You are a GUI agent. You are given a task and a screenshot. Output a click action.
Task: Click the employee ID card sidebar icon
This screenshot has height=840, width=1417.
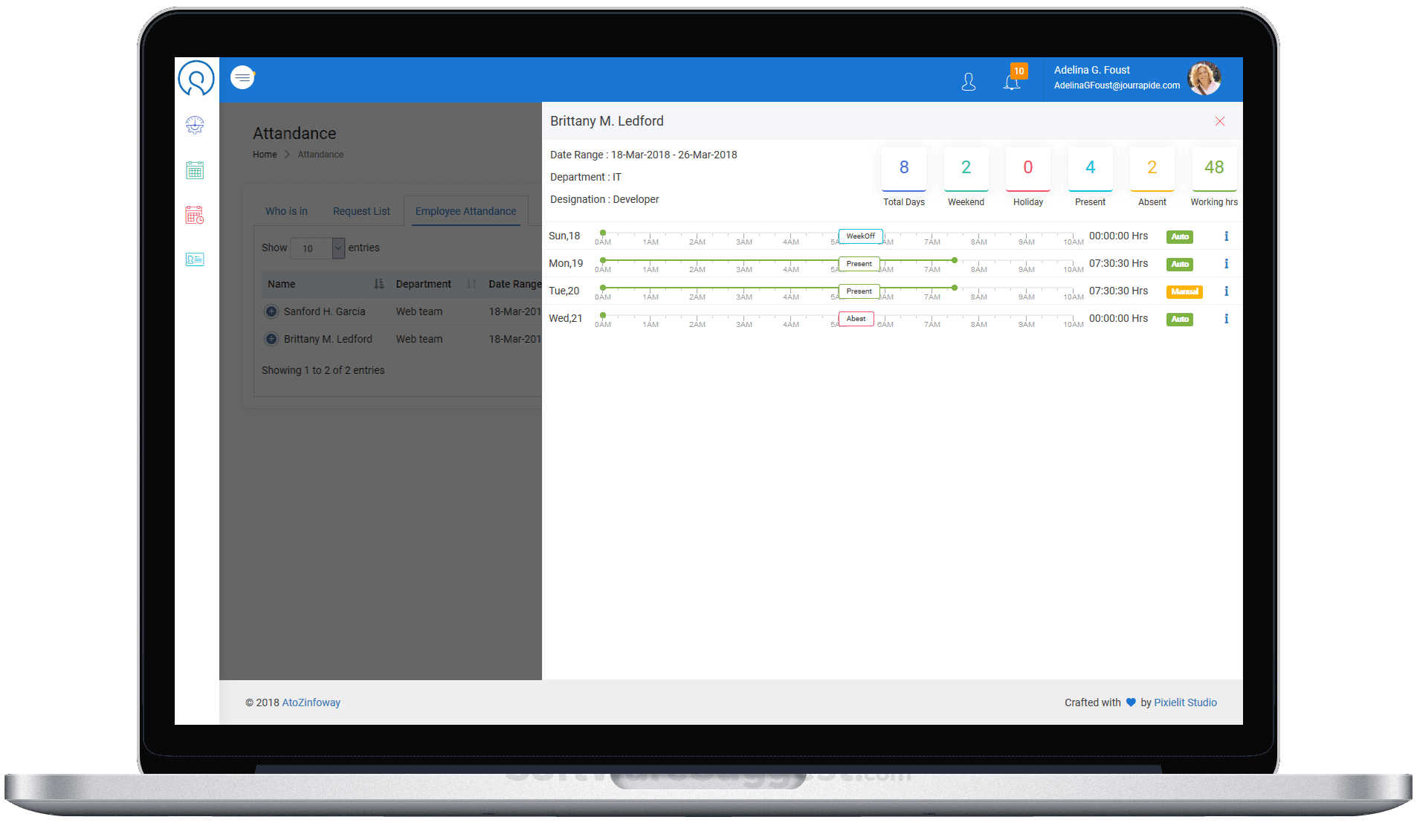[x=195, y=259]
